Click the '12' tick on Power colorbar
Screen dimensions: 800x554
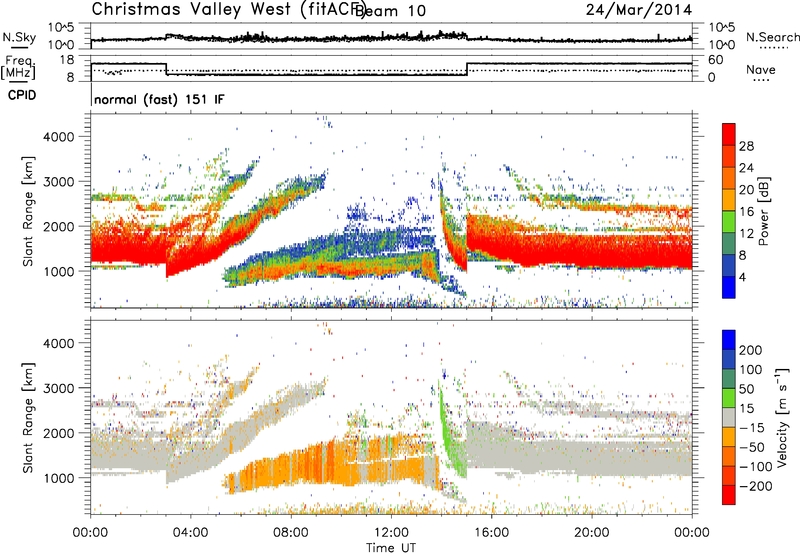(x=746, y=234)
